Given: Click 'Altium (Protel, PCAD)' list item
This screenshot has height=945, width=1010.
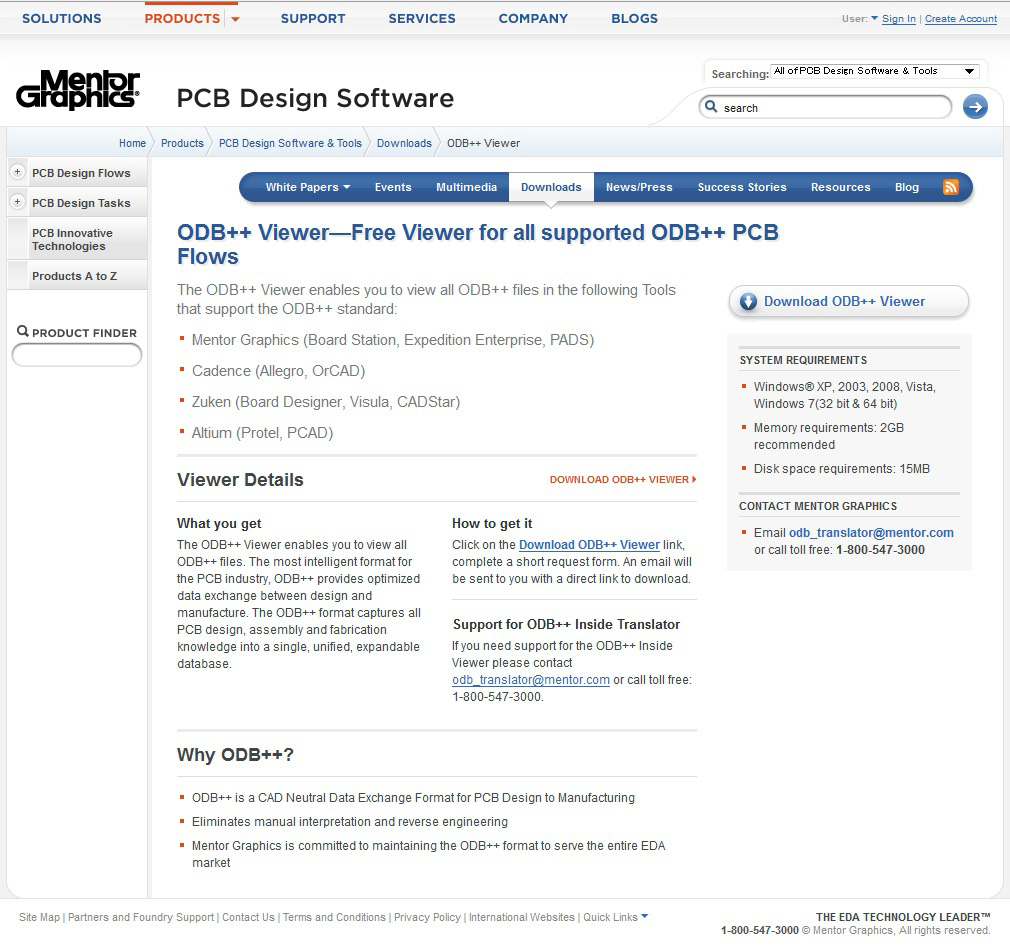Looking at the screenshot, I should 262,433.
